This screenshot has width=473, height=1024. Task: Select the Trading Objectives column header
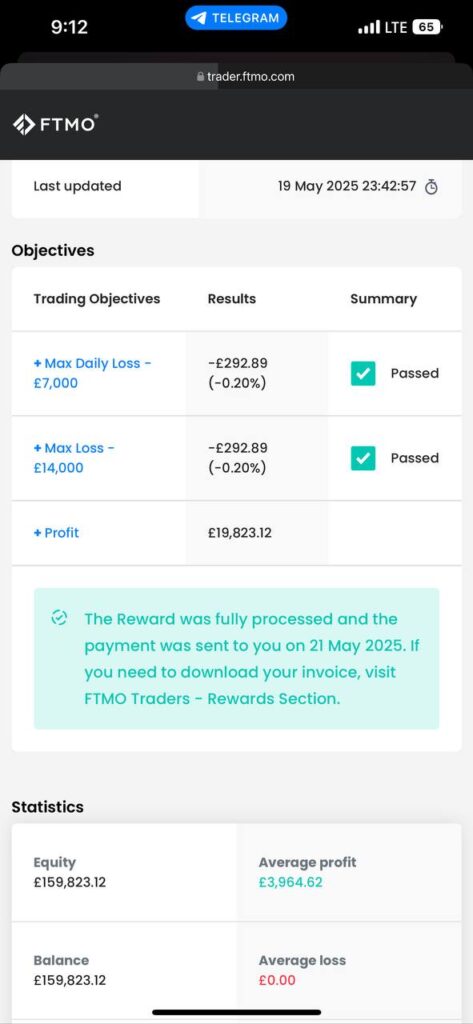[x=97, y=299]
